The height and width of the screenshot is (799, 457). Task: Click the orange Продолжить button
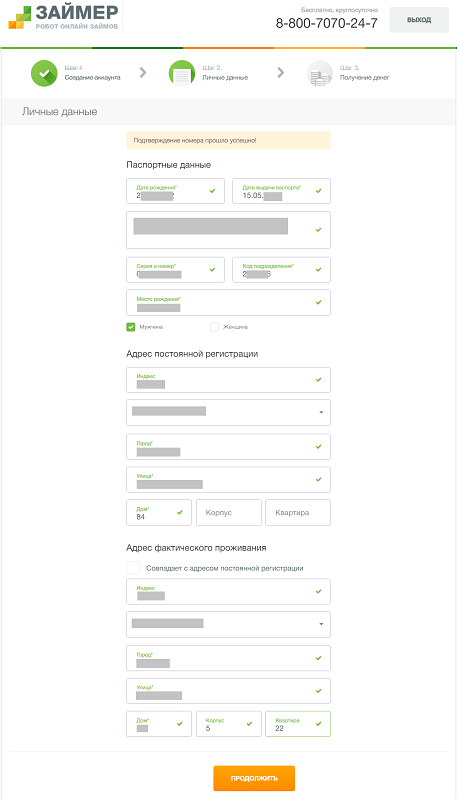click(x=254, y=778)
